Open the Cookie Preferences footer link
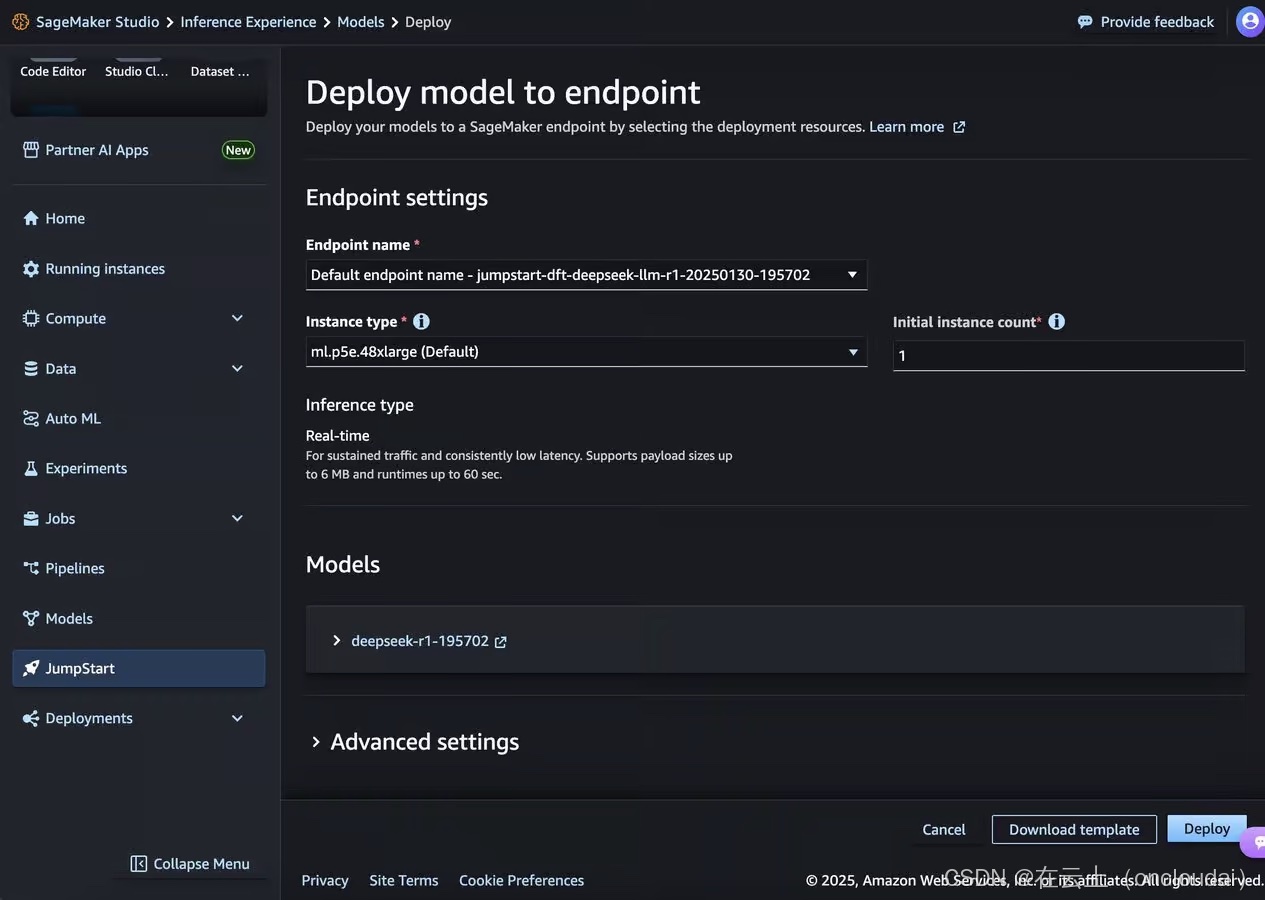 click(521, 880)
